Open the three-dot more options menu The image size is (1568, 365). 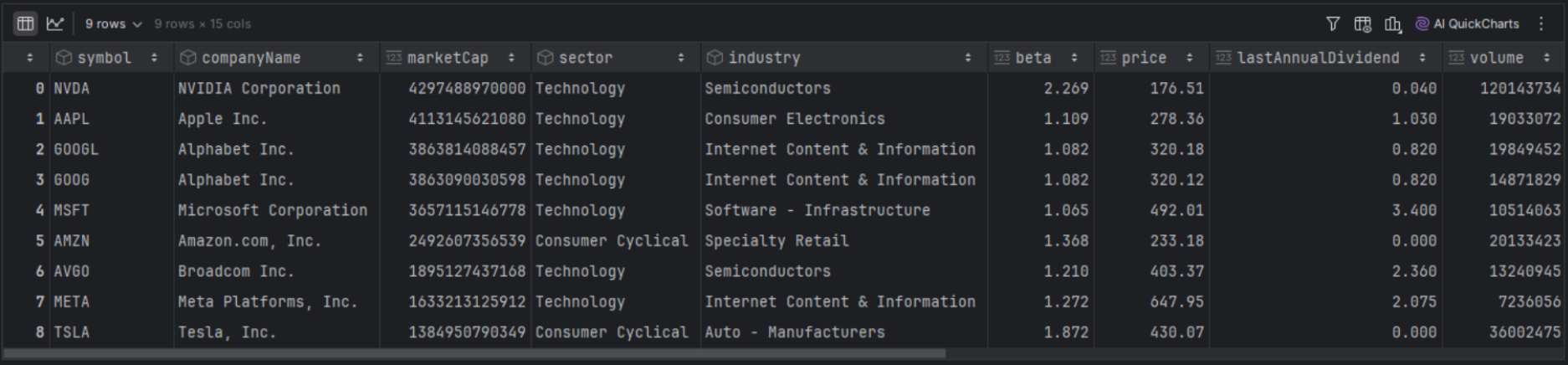(1541, 24)
